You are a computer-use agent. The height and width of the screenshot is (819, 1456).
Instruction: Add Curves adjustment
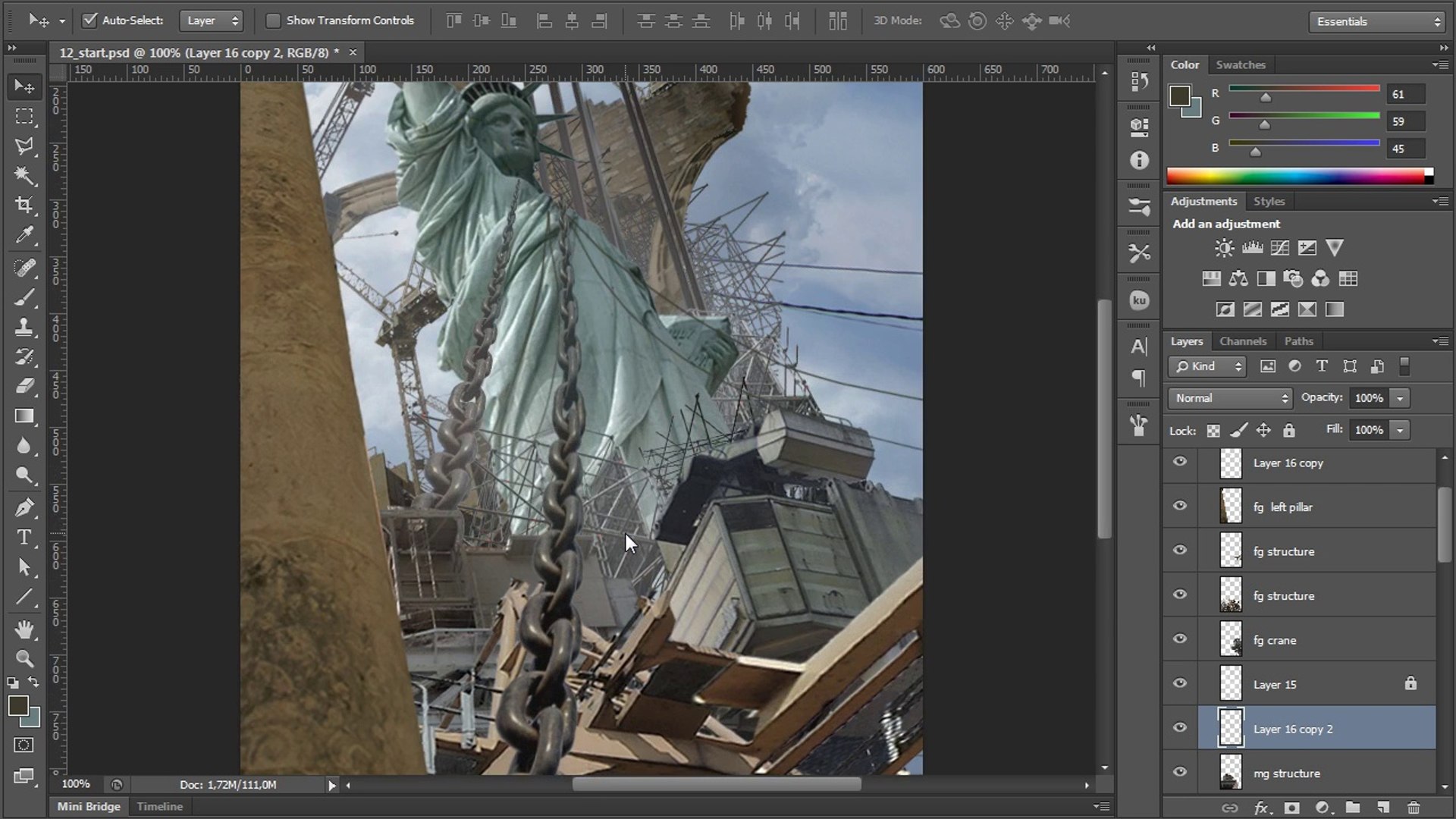tap(1279, 248)
